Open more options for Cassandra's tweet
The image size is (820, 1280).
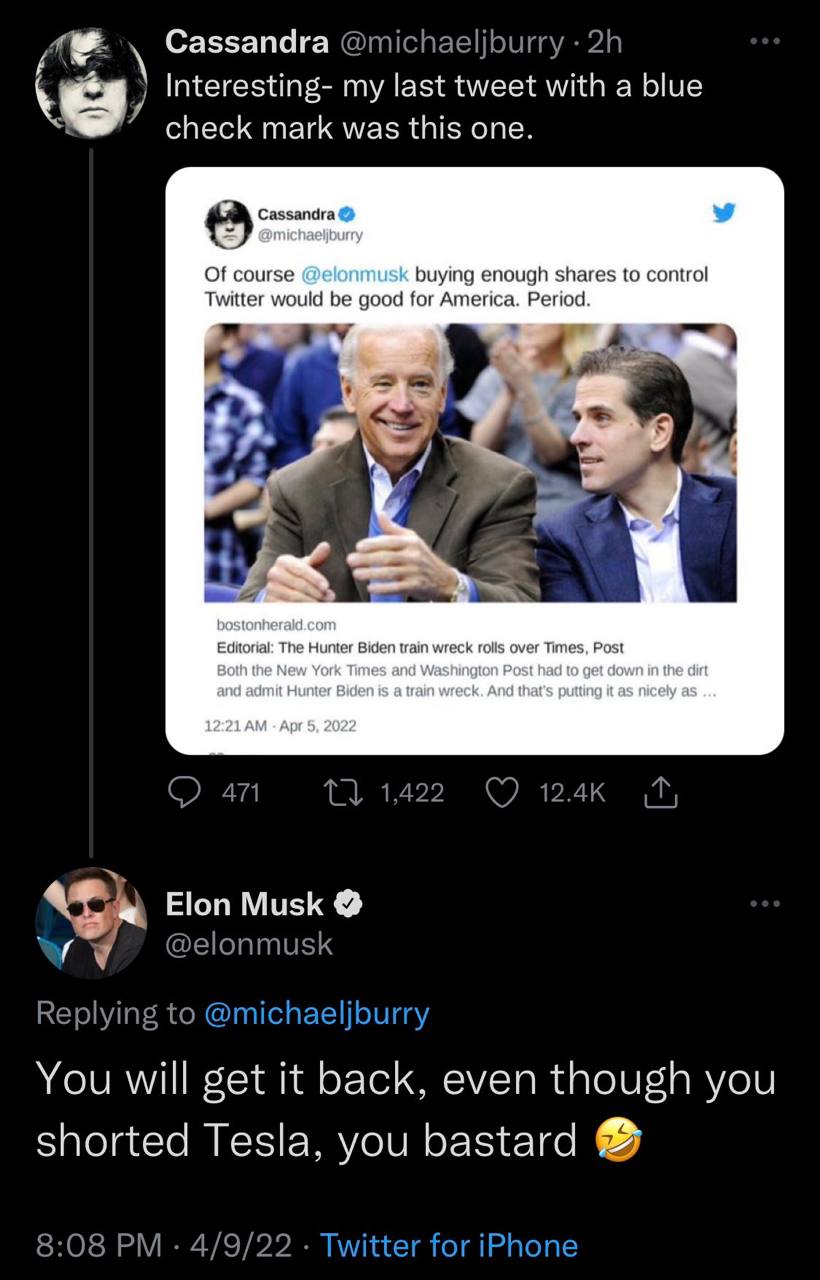coord(765,43)
